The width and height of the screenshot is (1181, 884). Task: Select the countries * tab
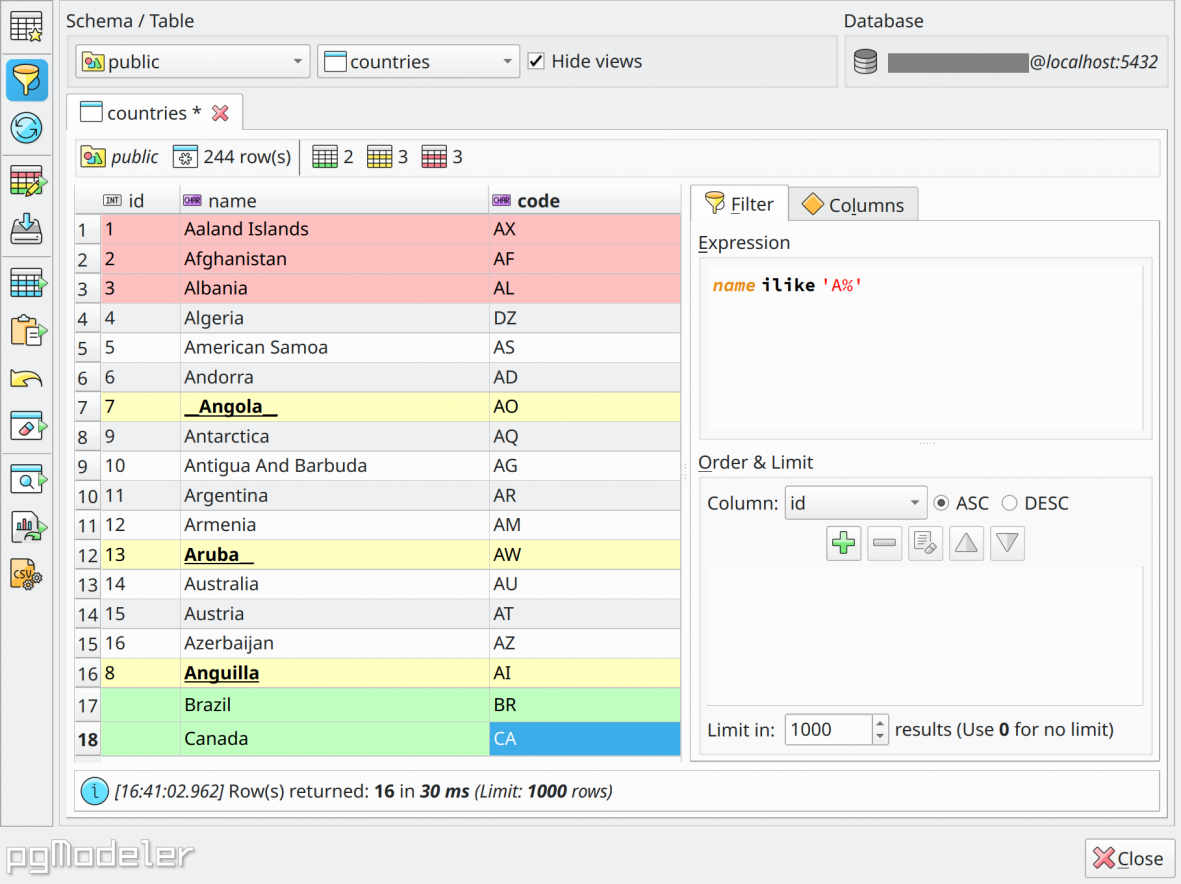point(154,113)
